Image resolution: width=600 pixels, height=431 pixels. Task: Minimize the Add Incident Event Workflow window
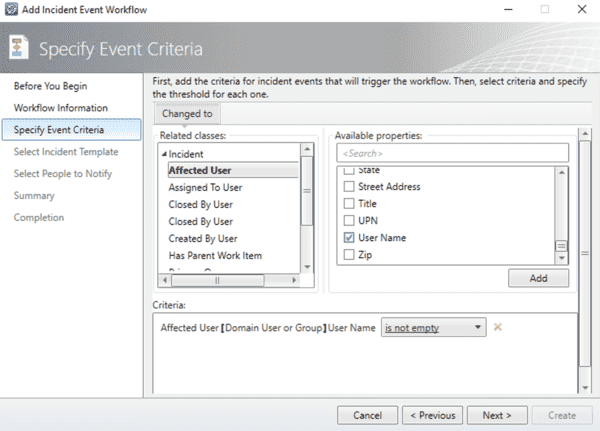click(508, 9)
